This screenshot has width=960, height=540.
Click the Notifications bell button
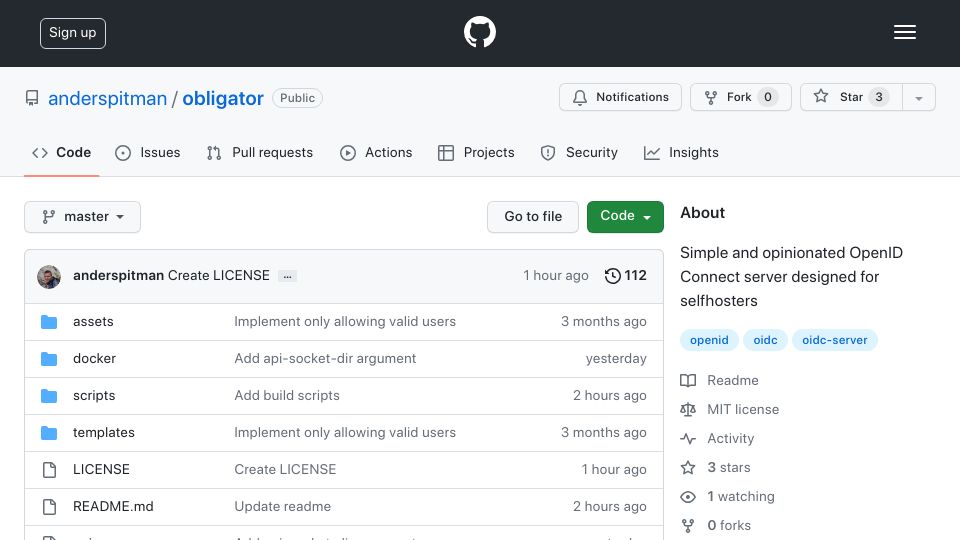tap(620, 97)
